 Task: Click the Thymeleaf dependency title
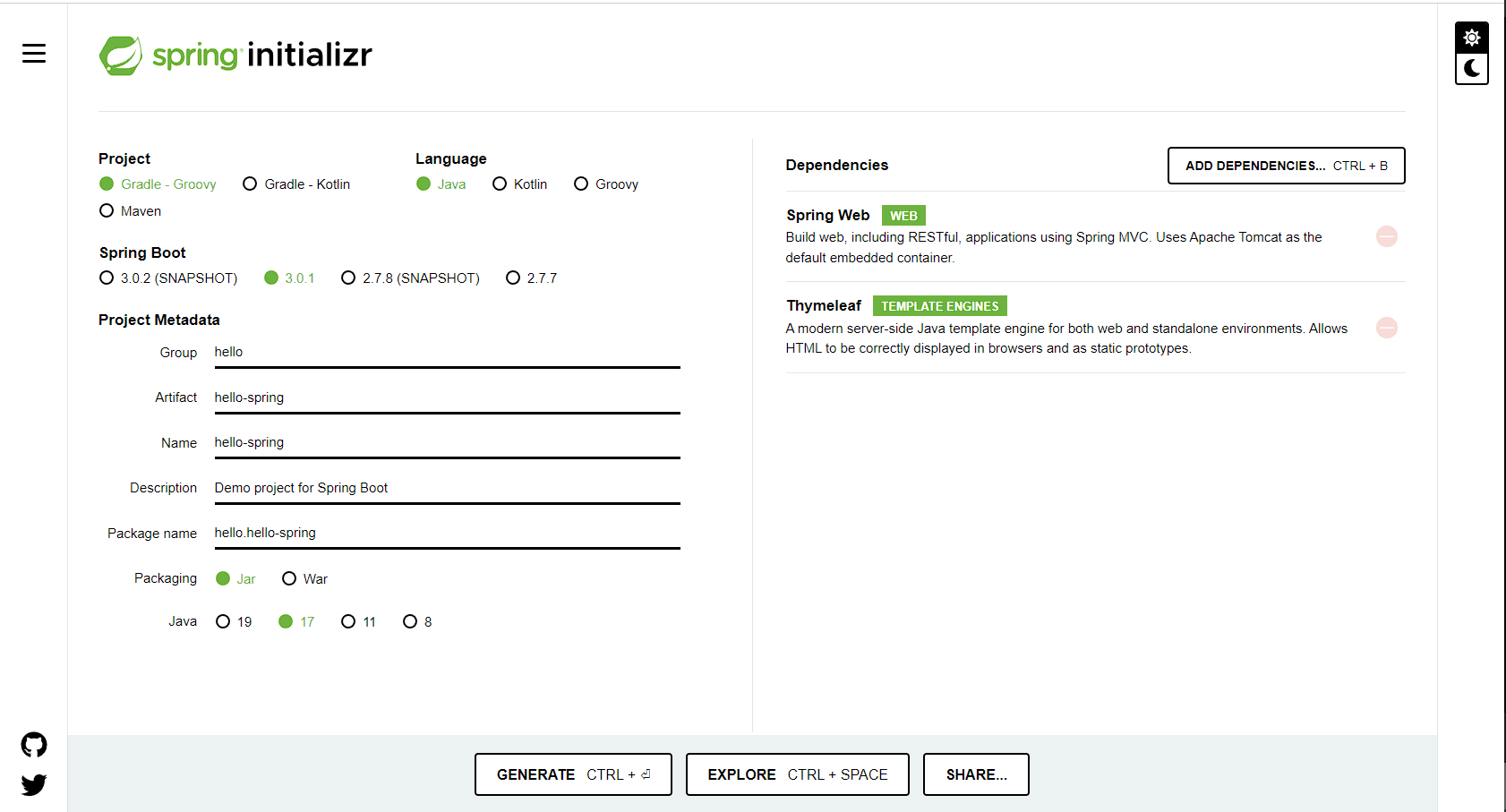pos(824,305)
